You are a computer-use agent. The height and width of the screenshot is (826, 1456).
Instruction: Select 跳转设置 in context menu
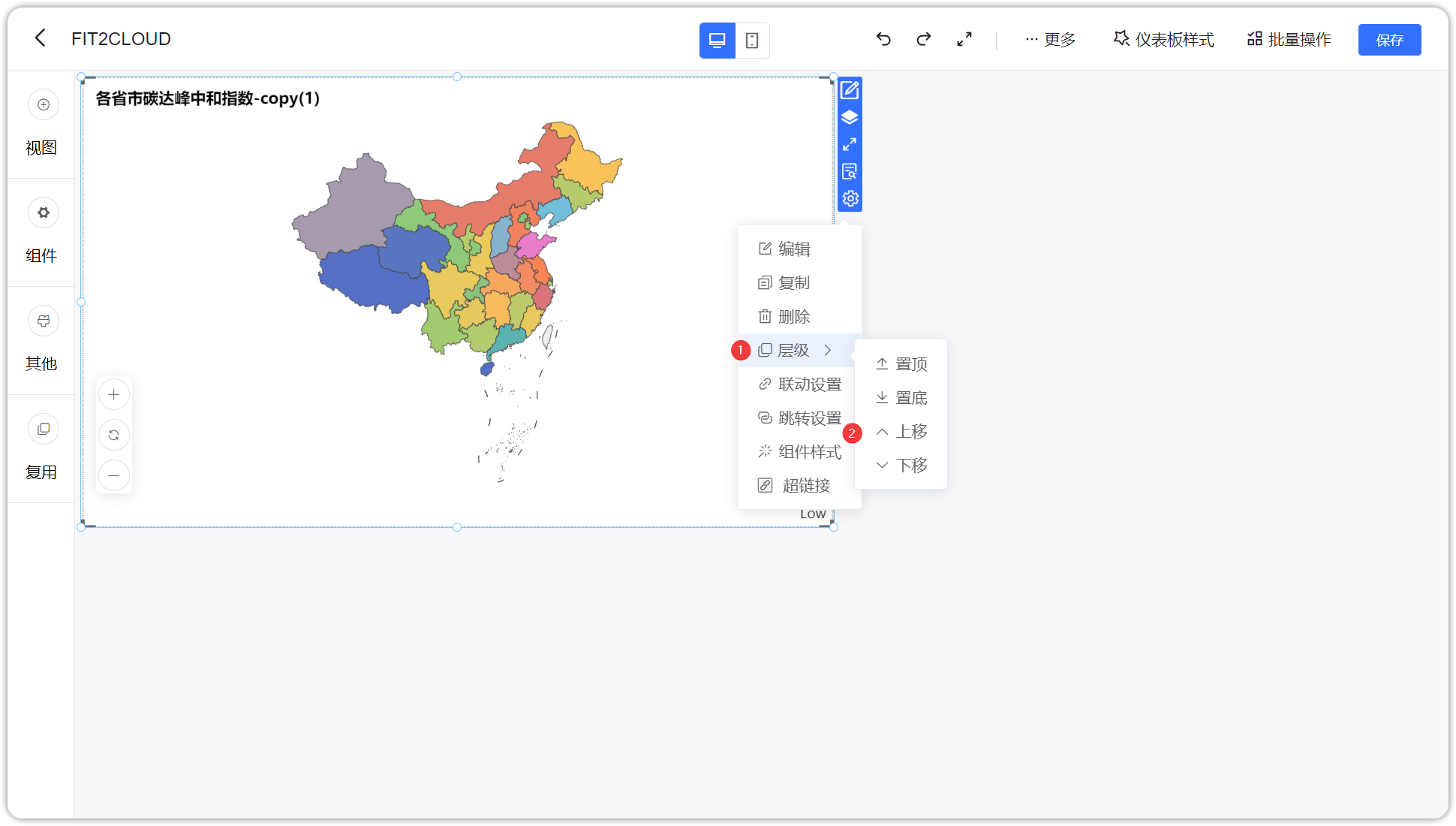click(799, 418)
